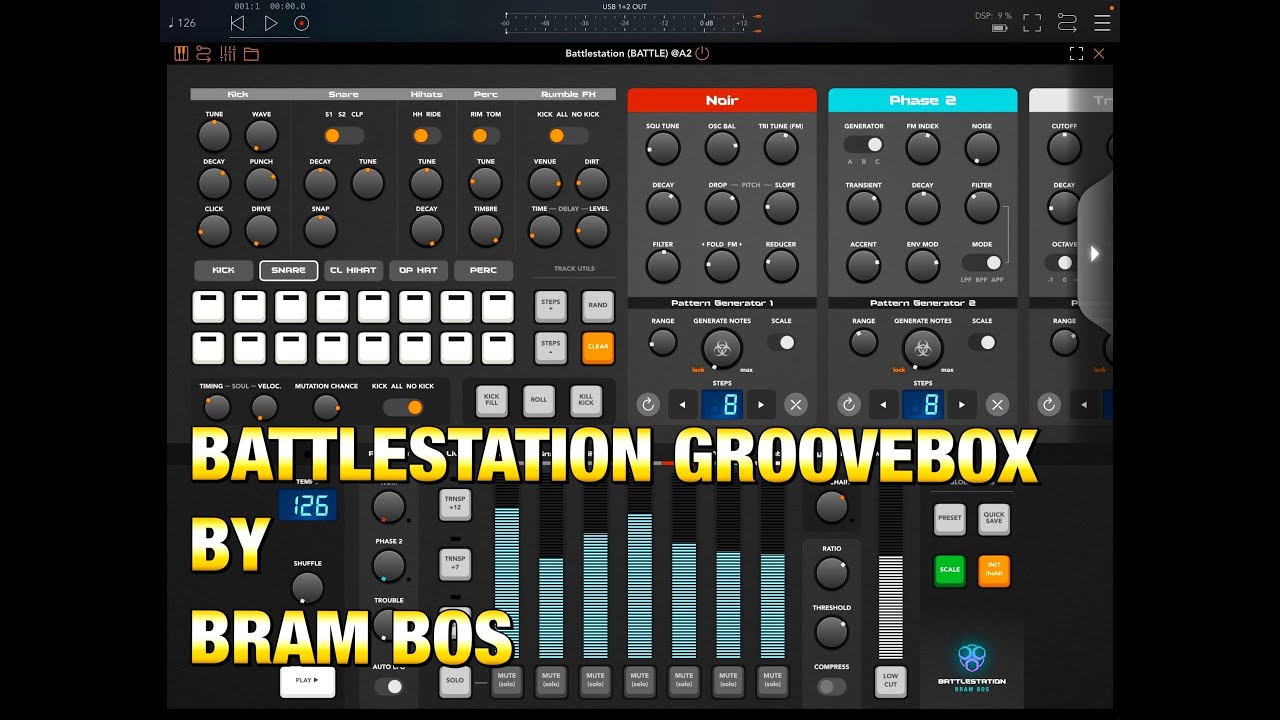Decrease Pattern Generator 2 steps with left arrow
This screenshot has width=1280, height=720.
(882, 404)
